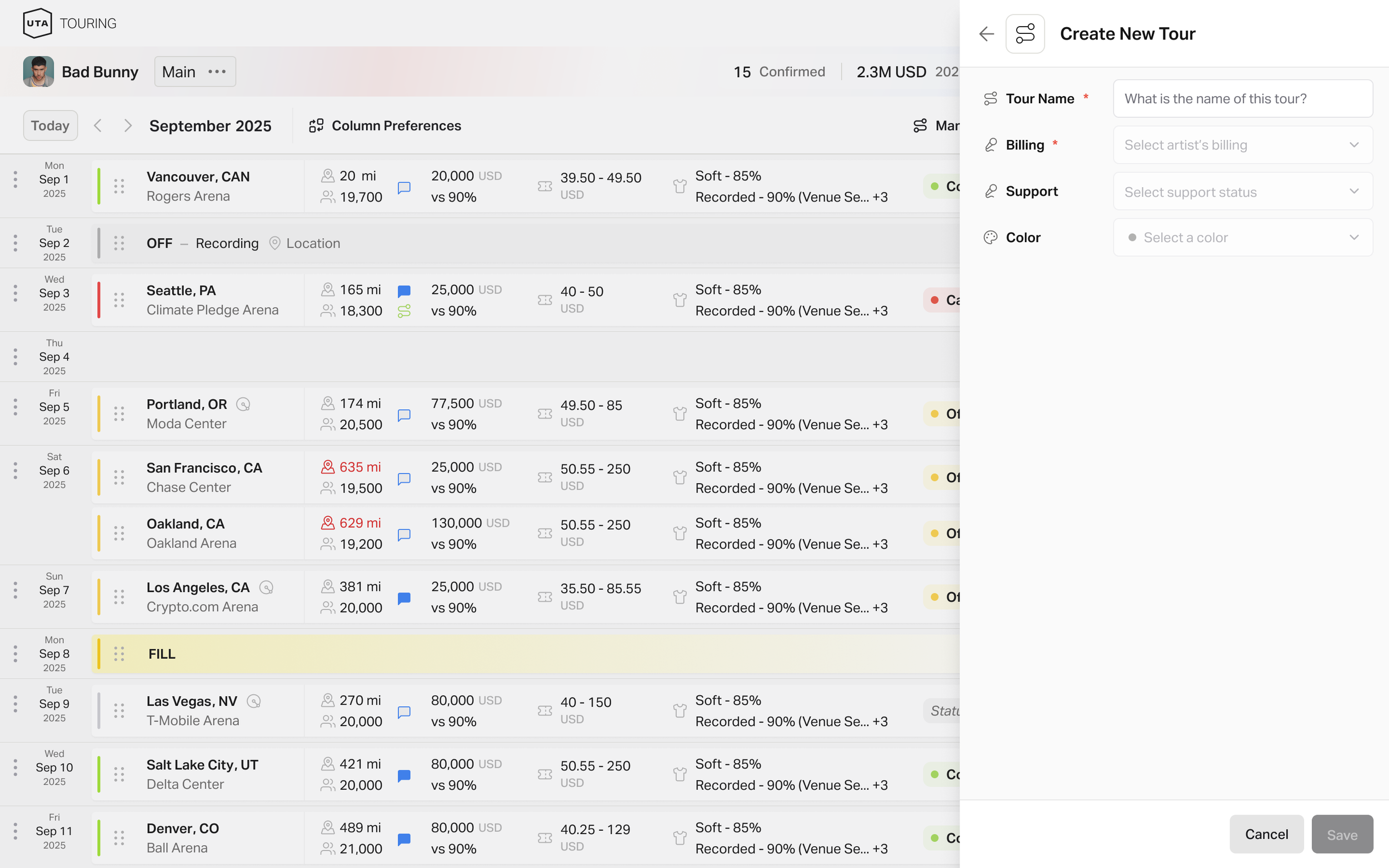
Task: Click the comment icon on Portland row
Action: point(404,415)
